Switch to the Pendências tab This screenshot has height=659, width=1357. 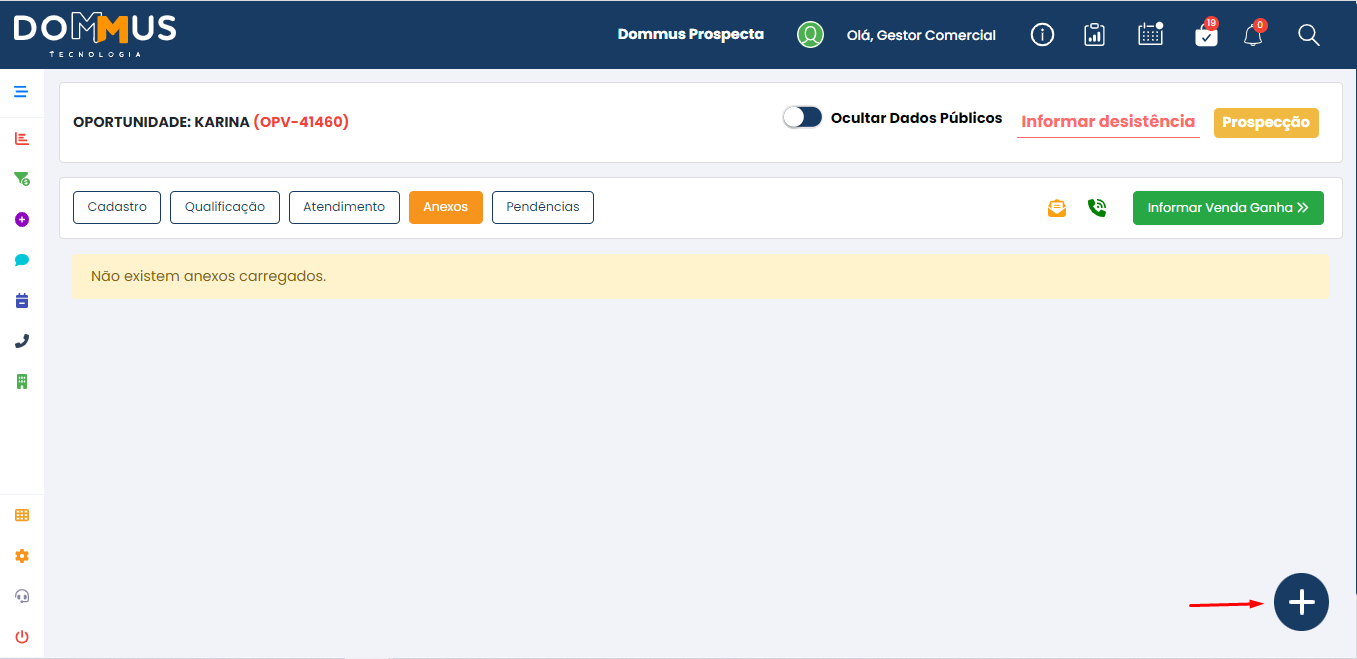point(543,207)
